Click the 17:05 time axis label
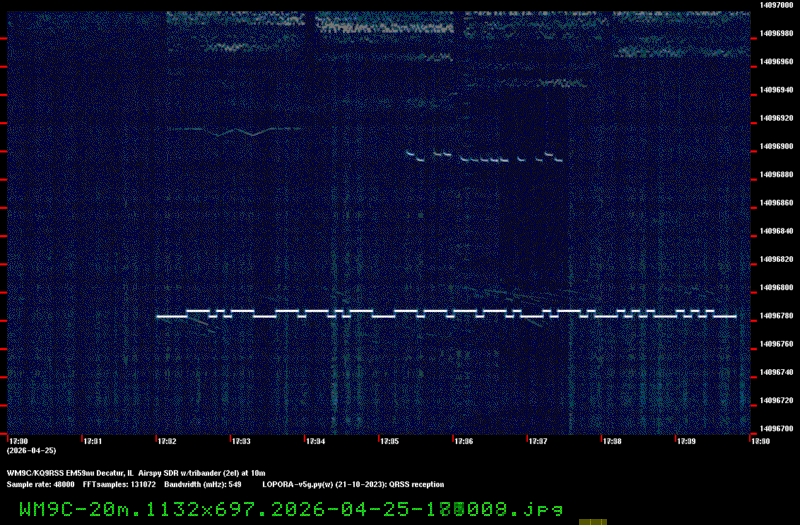This screenshot has height=525, width=800. (389, 441)
